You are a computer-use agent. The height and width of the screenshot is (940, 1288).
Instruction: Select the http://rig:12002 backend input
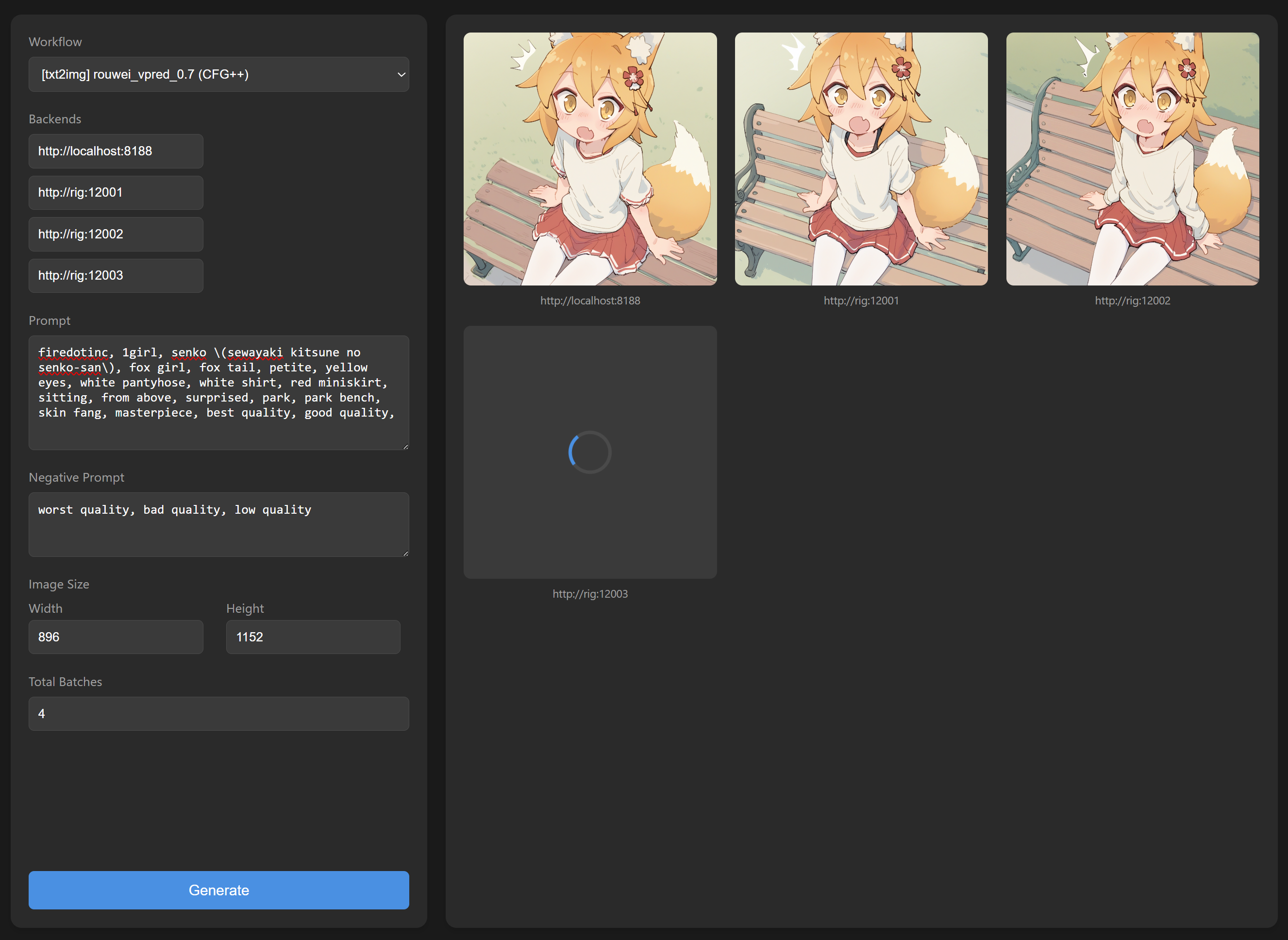pyautogui.click(x=116, y=235)
